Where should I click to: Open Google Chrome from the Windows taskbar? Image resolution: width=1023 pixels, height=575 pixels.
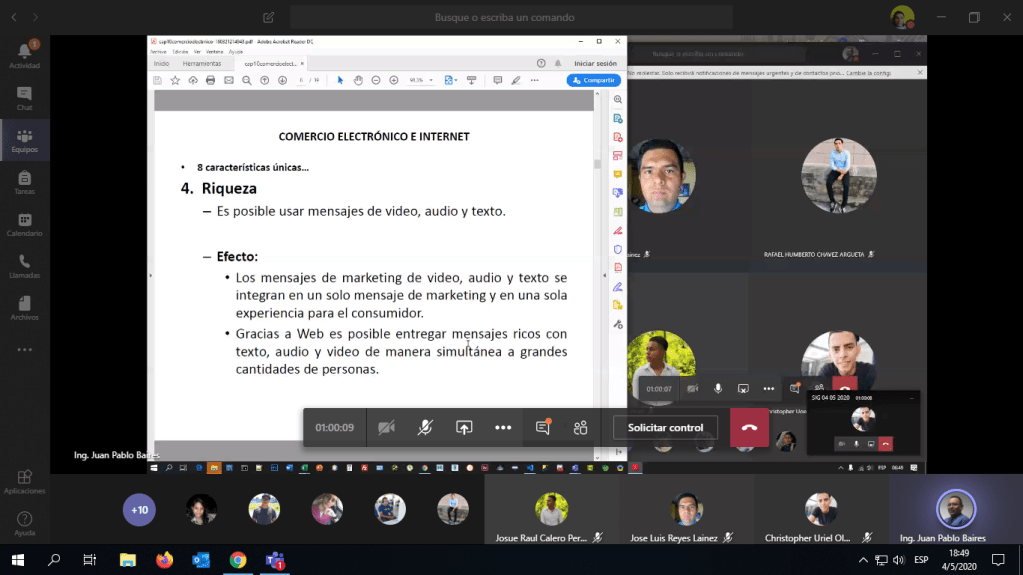238,560
